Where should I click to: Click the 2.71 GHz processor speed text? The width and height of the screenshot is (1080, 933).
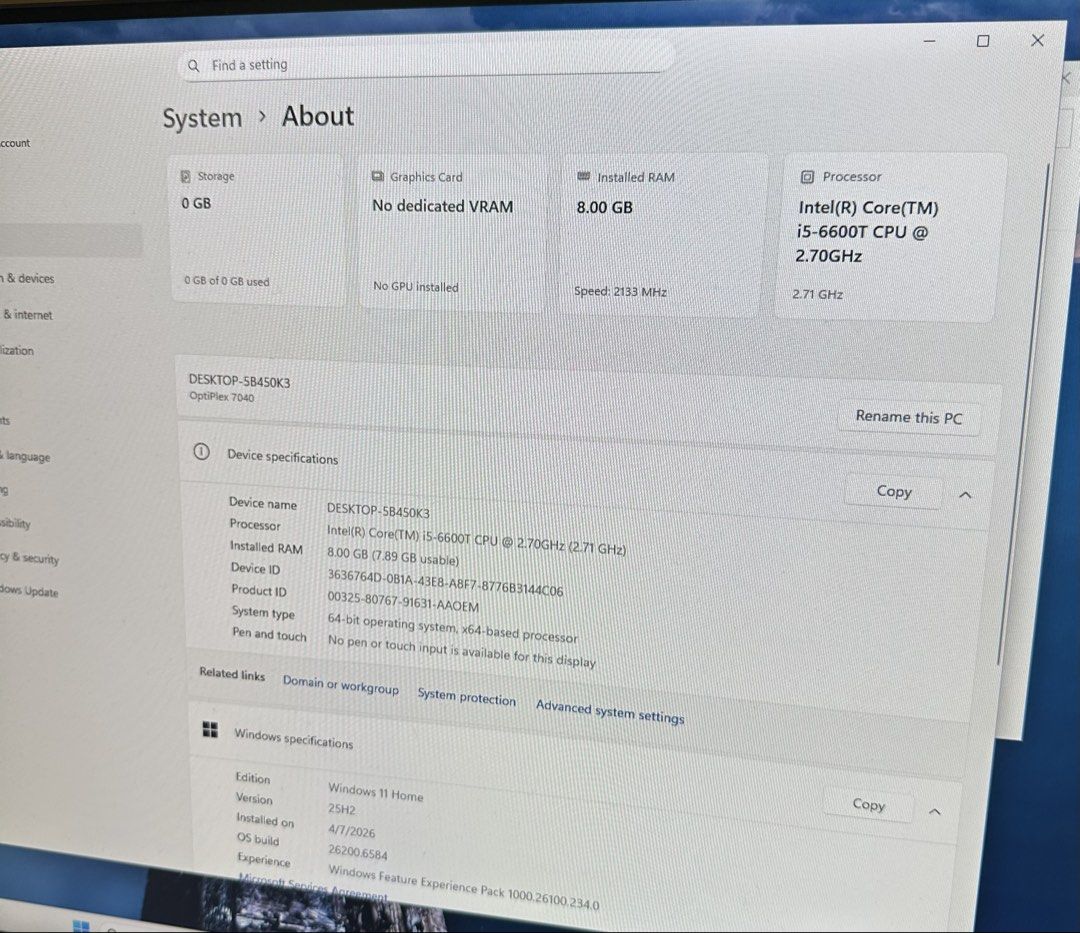[x=817, y=294]
